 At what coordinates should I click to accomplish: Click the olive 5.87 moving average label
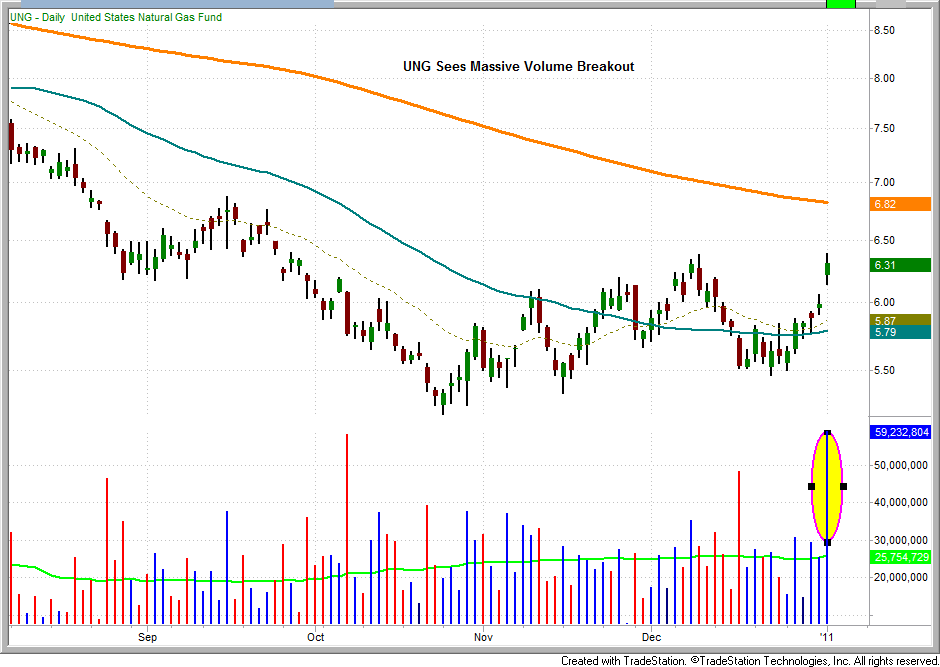pyautogui.click(x=900, y=320)
